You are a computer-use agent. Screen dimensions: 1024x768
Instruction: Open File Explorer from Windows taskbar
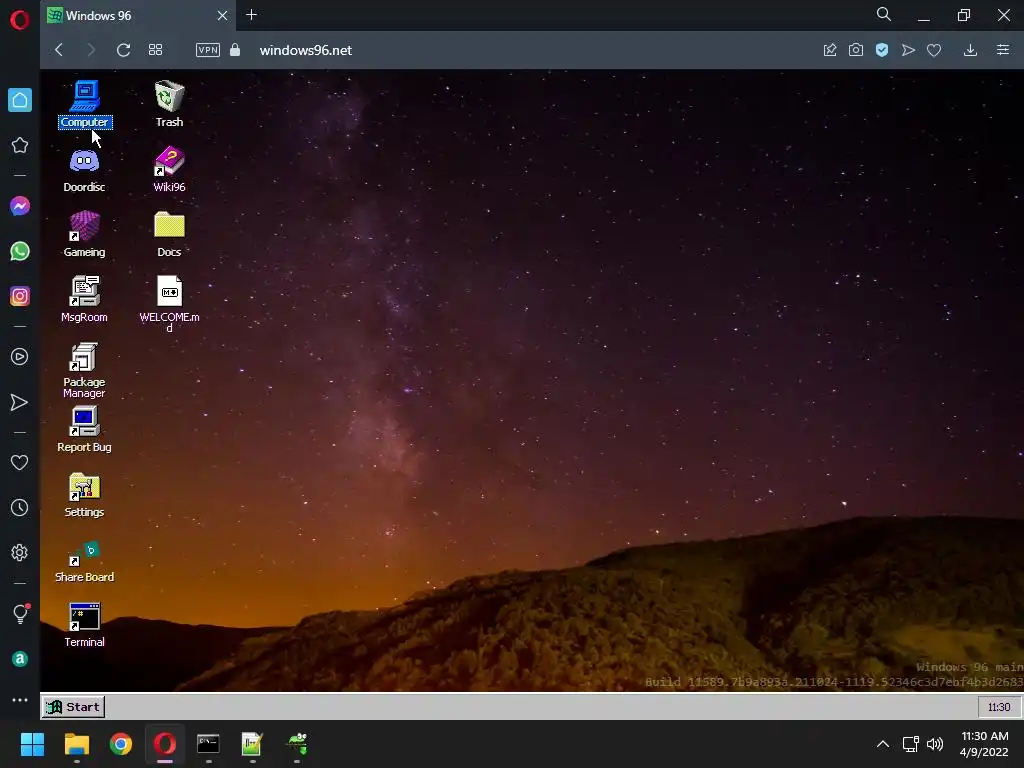76,744
